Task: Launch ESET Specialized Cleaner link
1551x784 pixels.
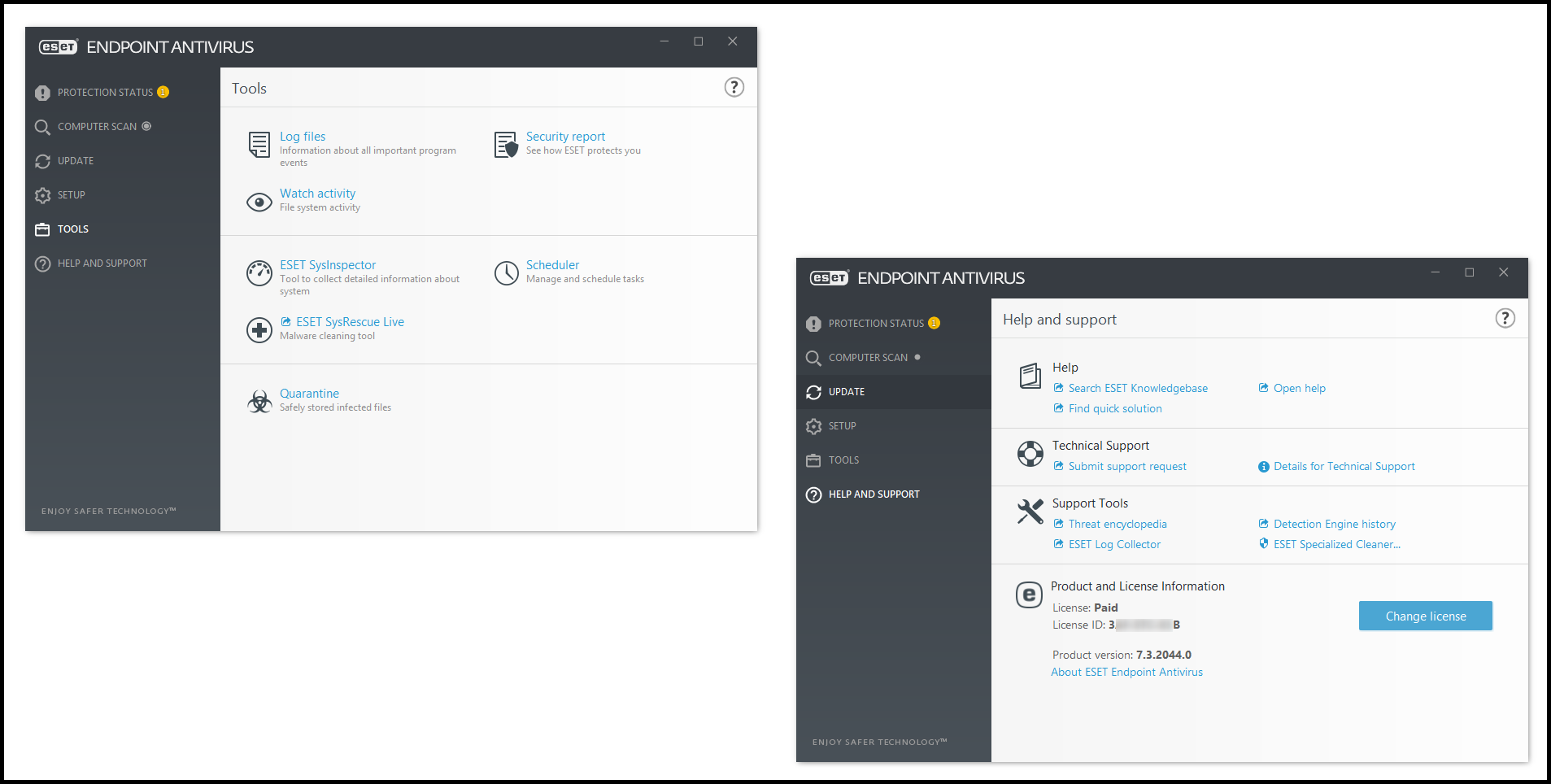Action: (1336, 544)
